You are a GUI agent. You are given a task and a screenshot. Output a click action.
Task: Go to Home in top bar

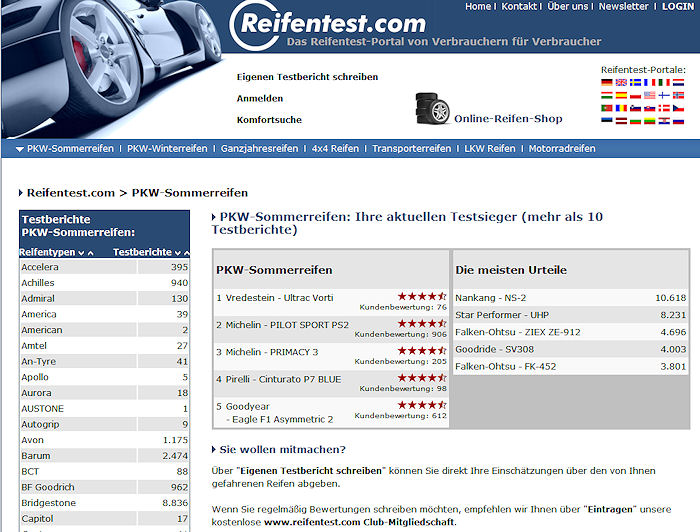click(478, 6)
